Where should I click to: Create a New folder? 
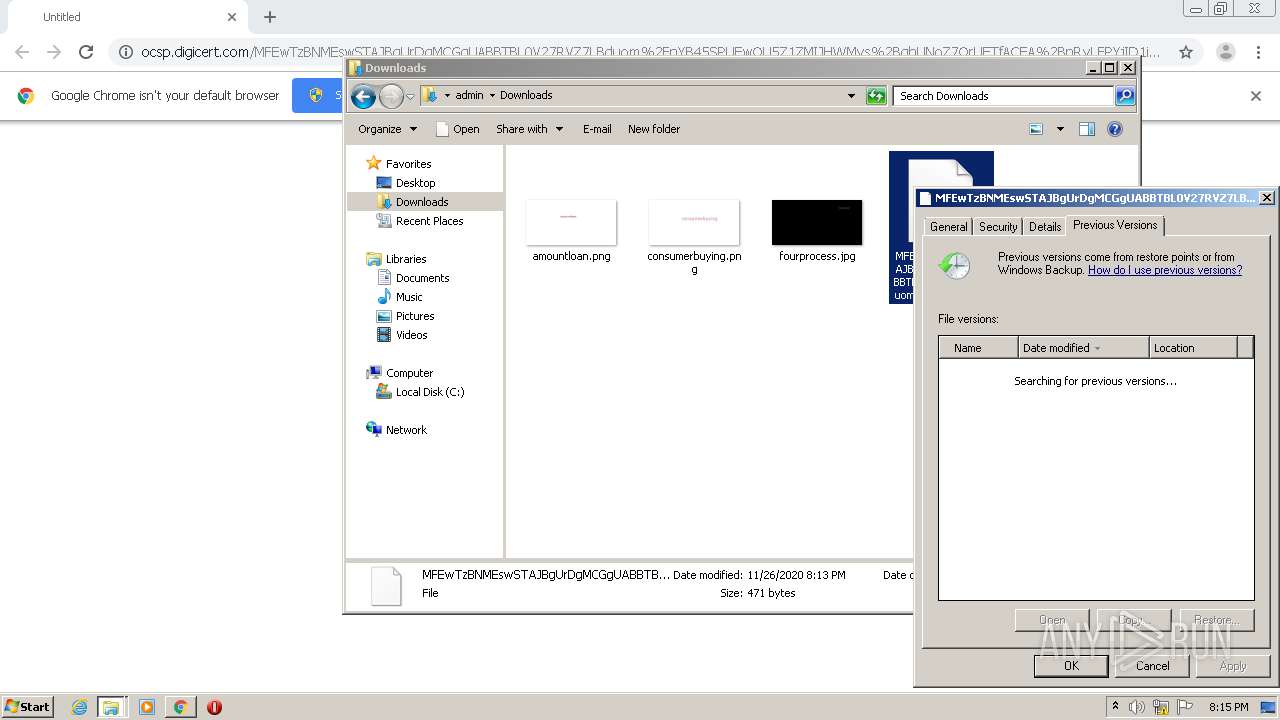tap(654, 129)
